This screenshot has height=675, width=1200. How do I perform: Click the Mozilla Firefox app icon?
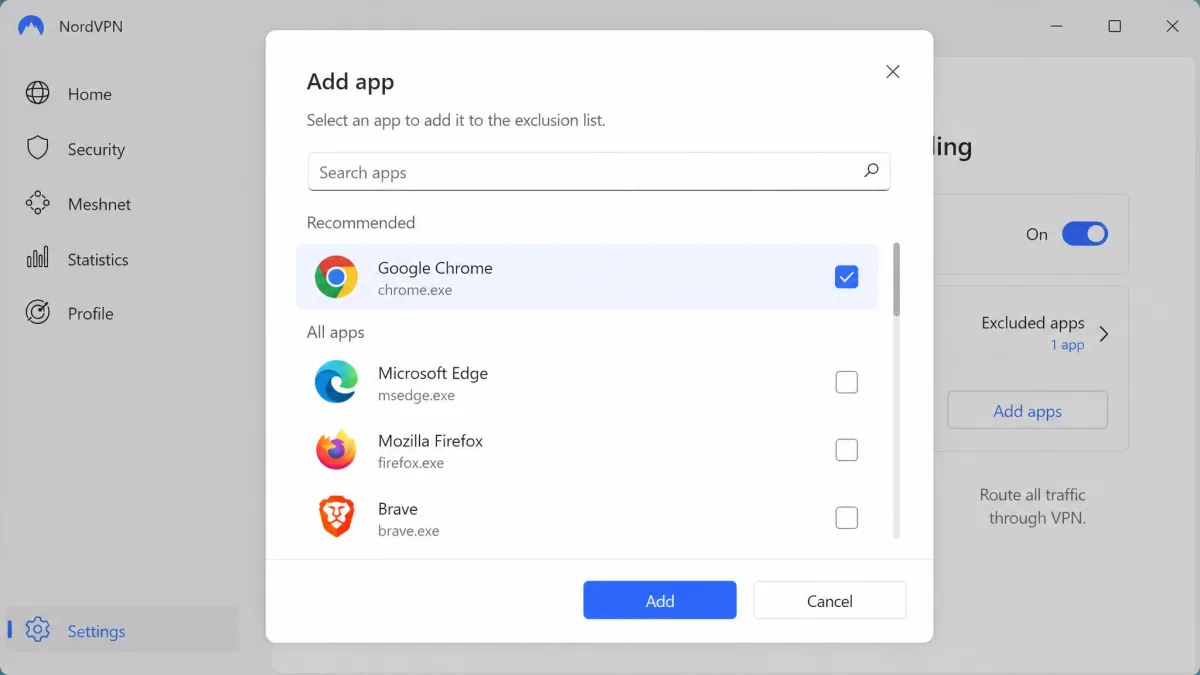pos(336,450)
